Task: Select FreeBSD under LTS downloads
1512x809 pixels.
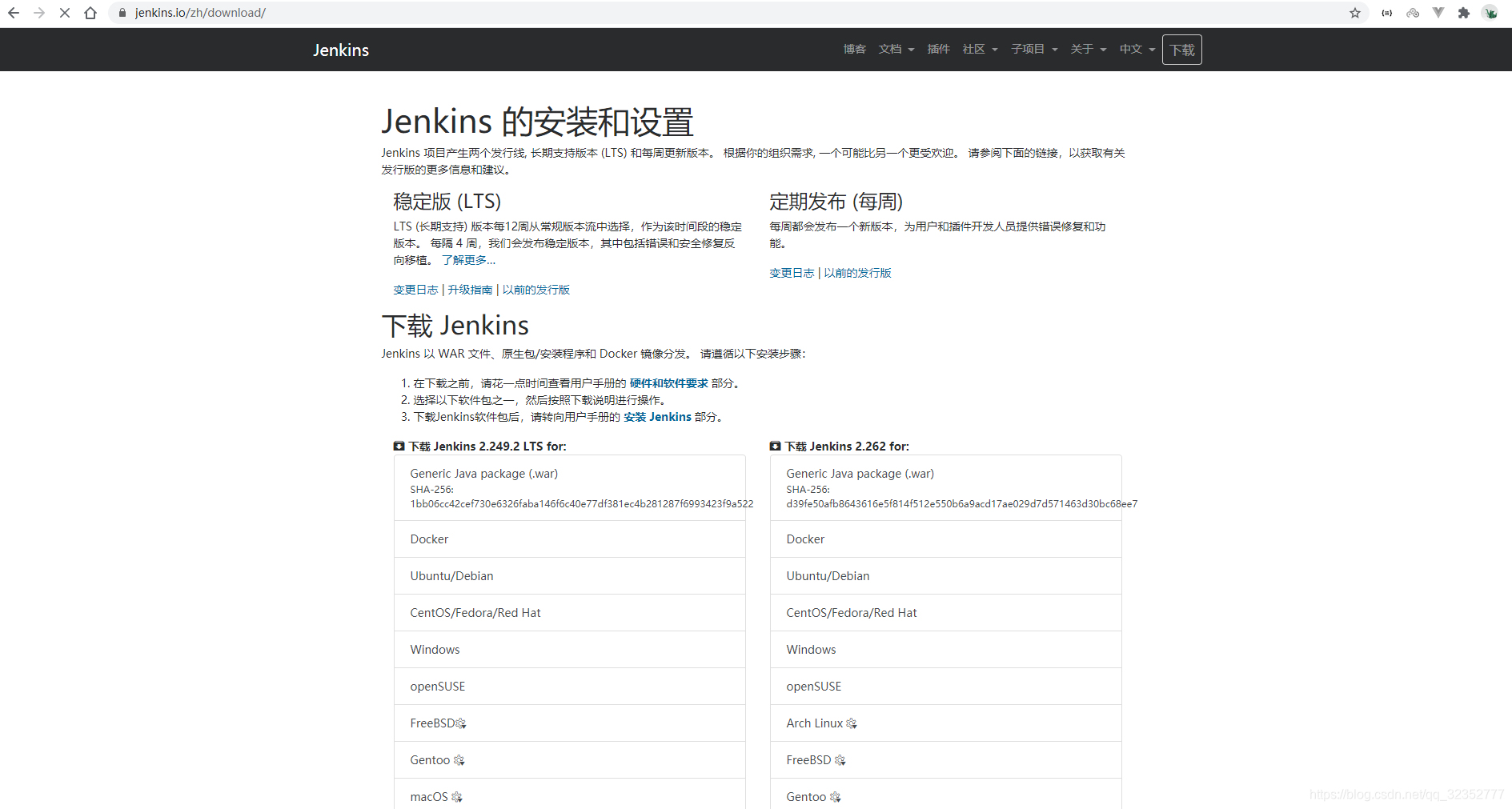Action: pos(570,723)
